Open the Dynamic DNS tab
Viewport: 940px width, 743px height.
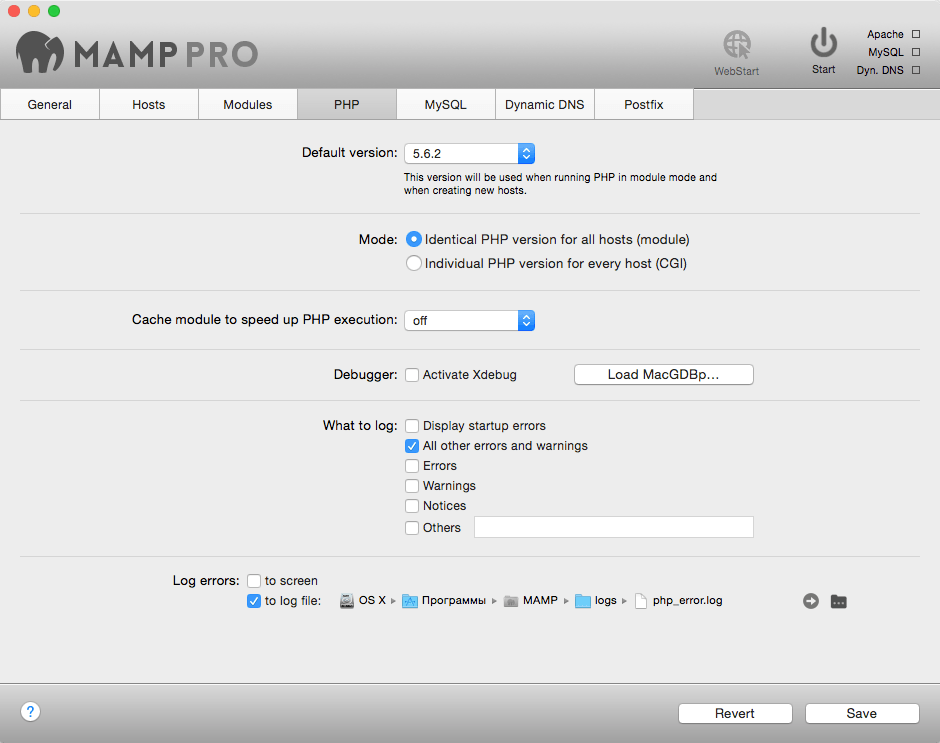[544, 104]
